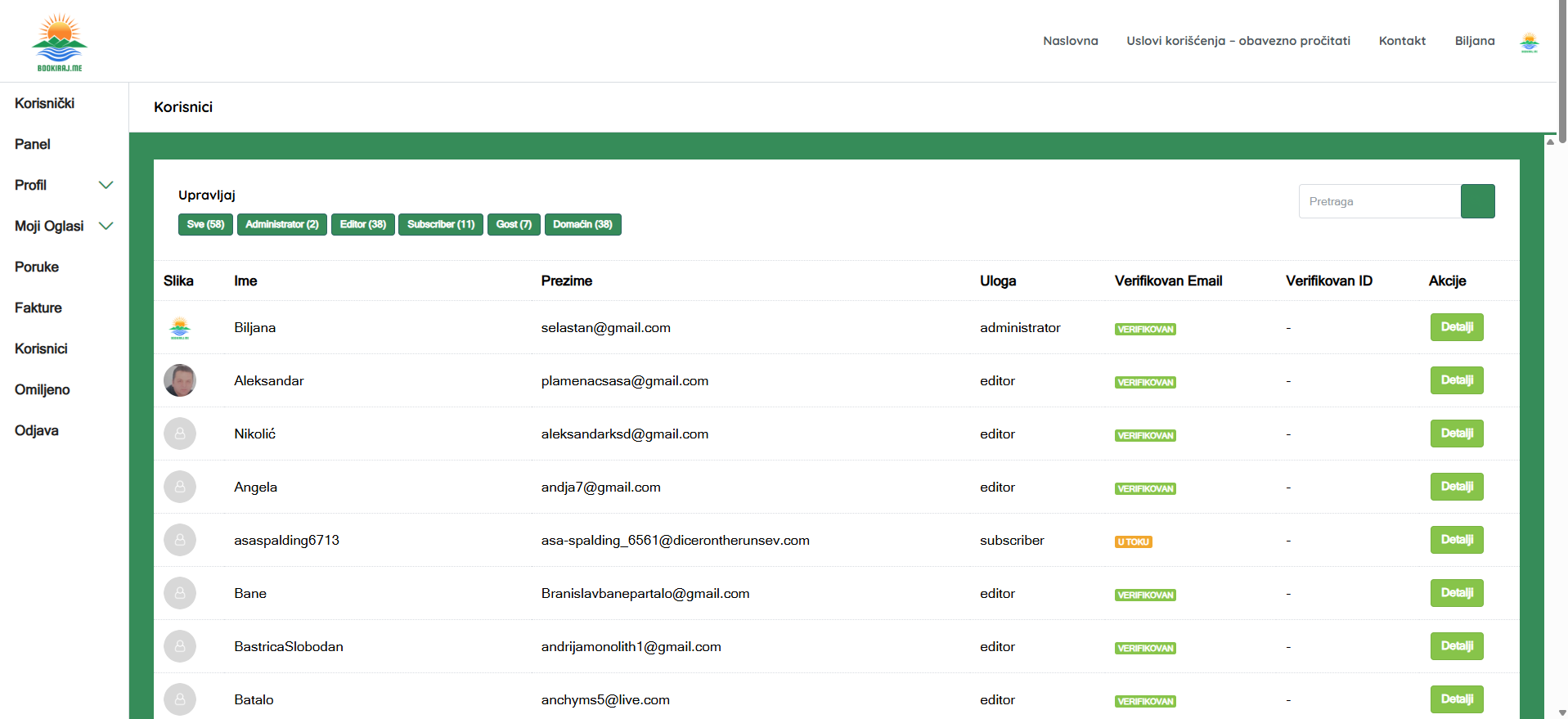The height and width of the screenshot is (719, 1568).
Task: Click Nikolić's placeholder avatar icon
Action: [180, 434]
